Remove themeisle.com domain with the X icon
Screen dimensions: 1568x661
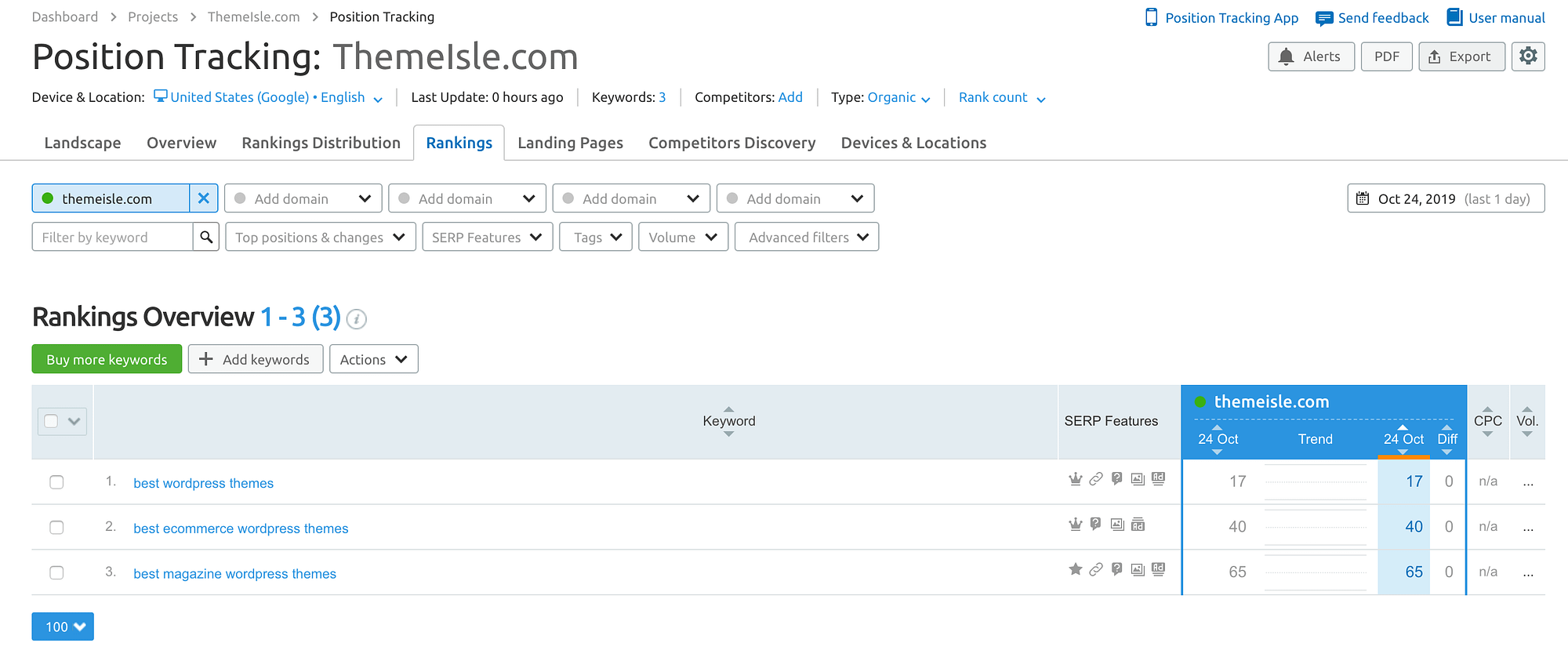(203, 198)
